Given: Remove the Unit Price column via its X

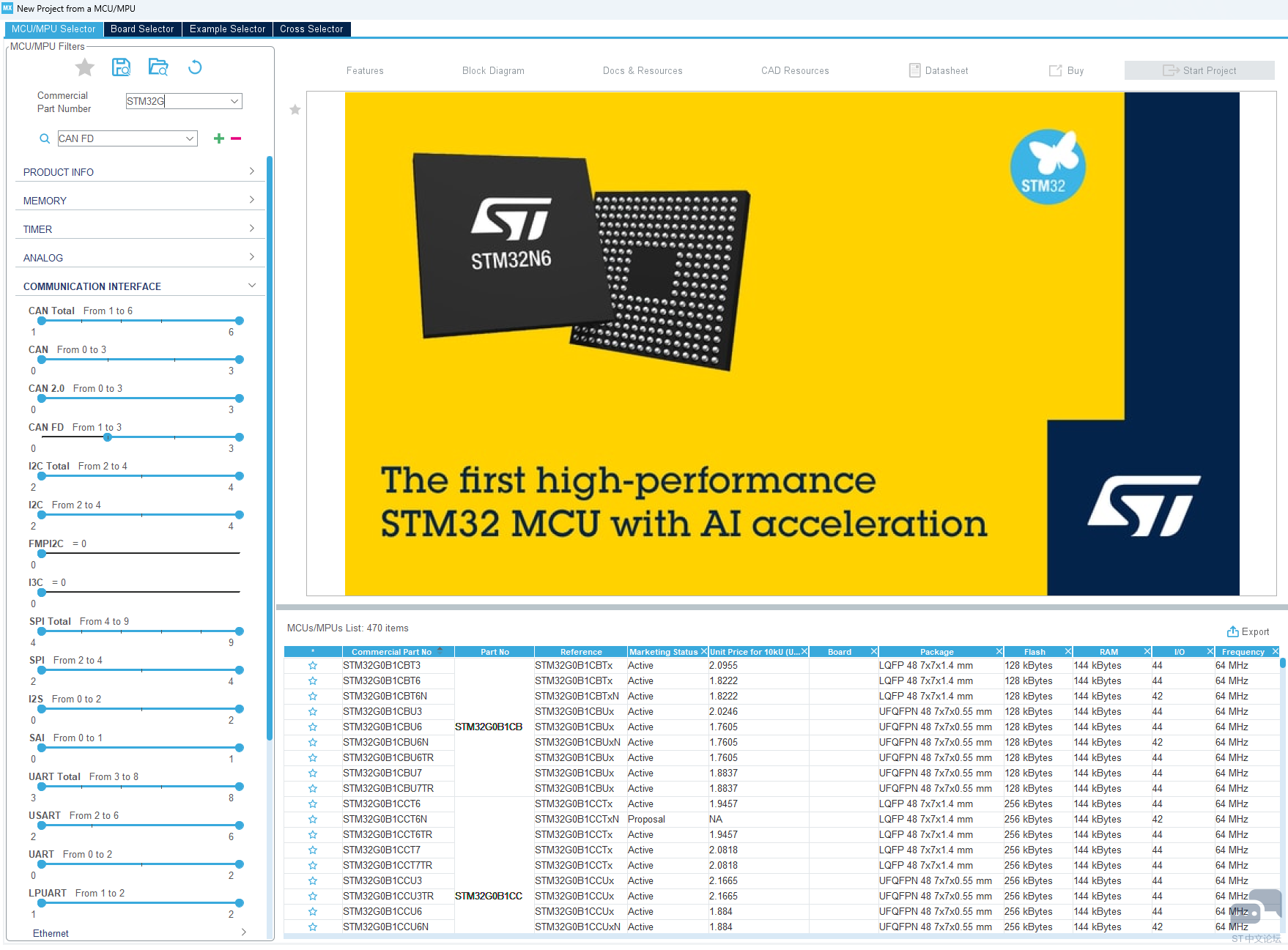Looking at the screenshot, I should tap(804, 652).
